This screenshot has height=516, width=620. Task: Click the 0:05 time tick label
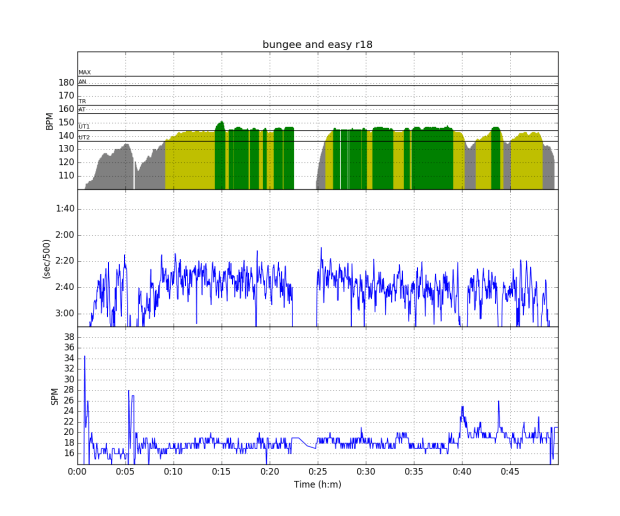click(x=125, y=471)
